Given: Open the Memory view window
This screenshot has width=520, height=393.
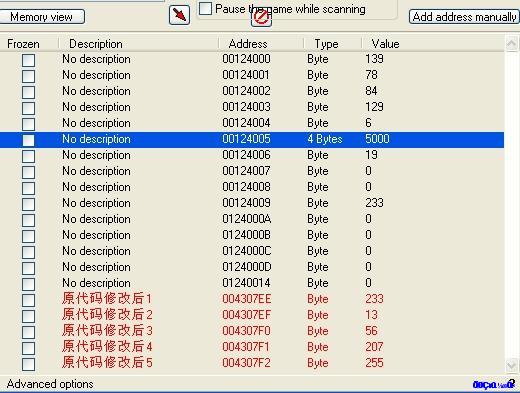Looking at the screenshot, I should tap(42, 17).
